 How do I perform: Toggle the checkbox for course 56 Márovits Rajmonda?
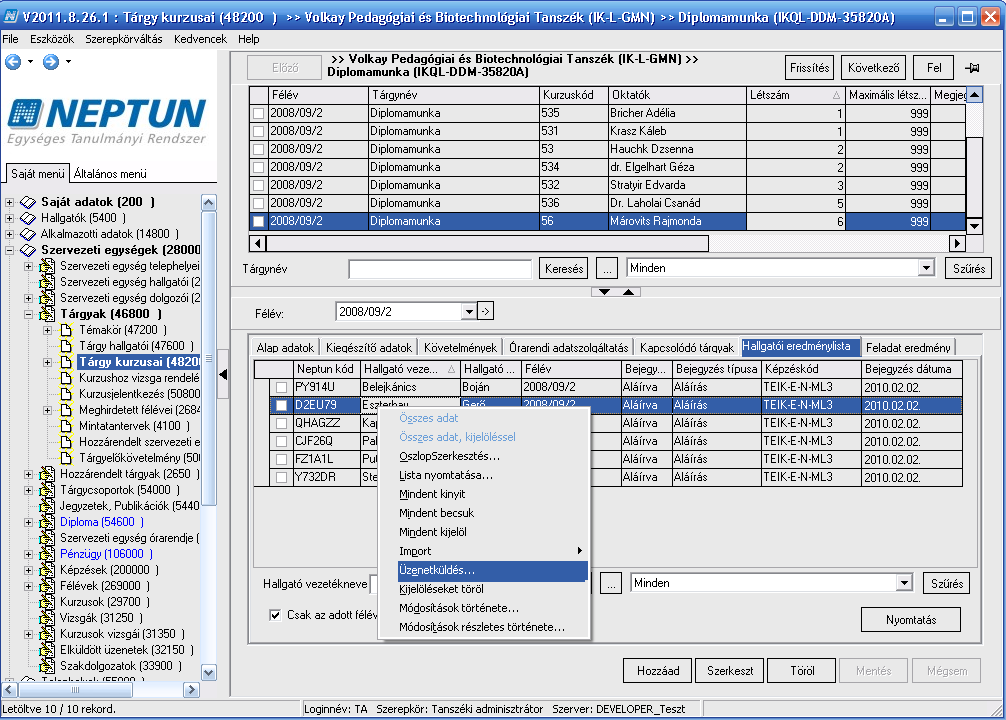(x=259, y=221)
